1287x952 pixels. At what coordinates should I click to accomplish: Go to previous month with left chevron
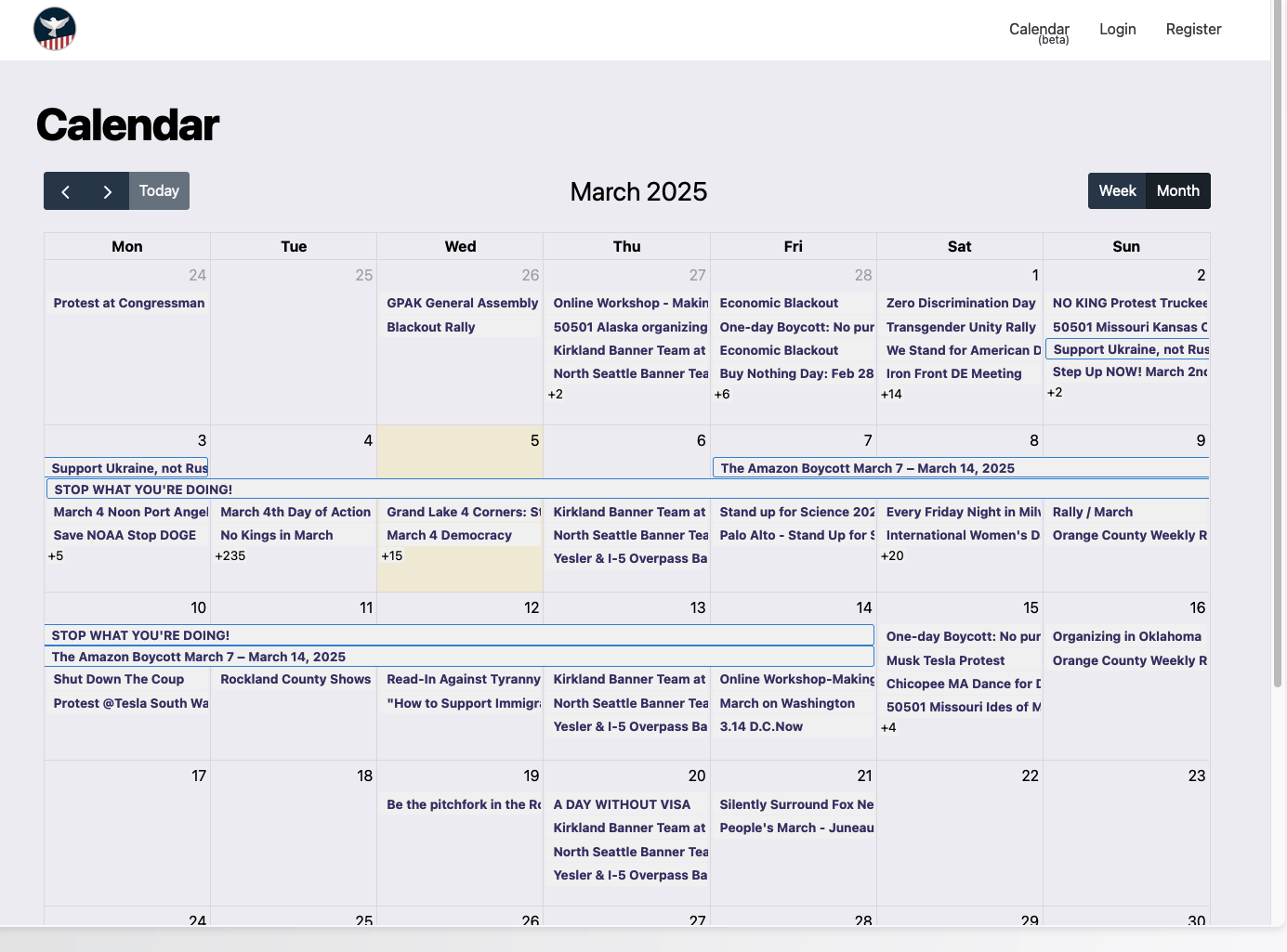coord(65,191)
